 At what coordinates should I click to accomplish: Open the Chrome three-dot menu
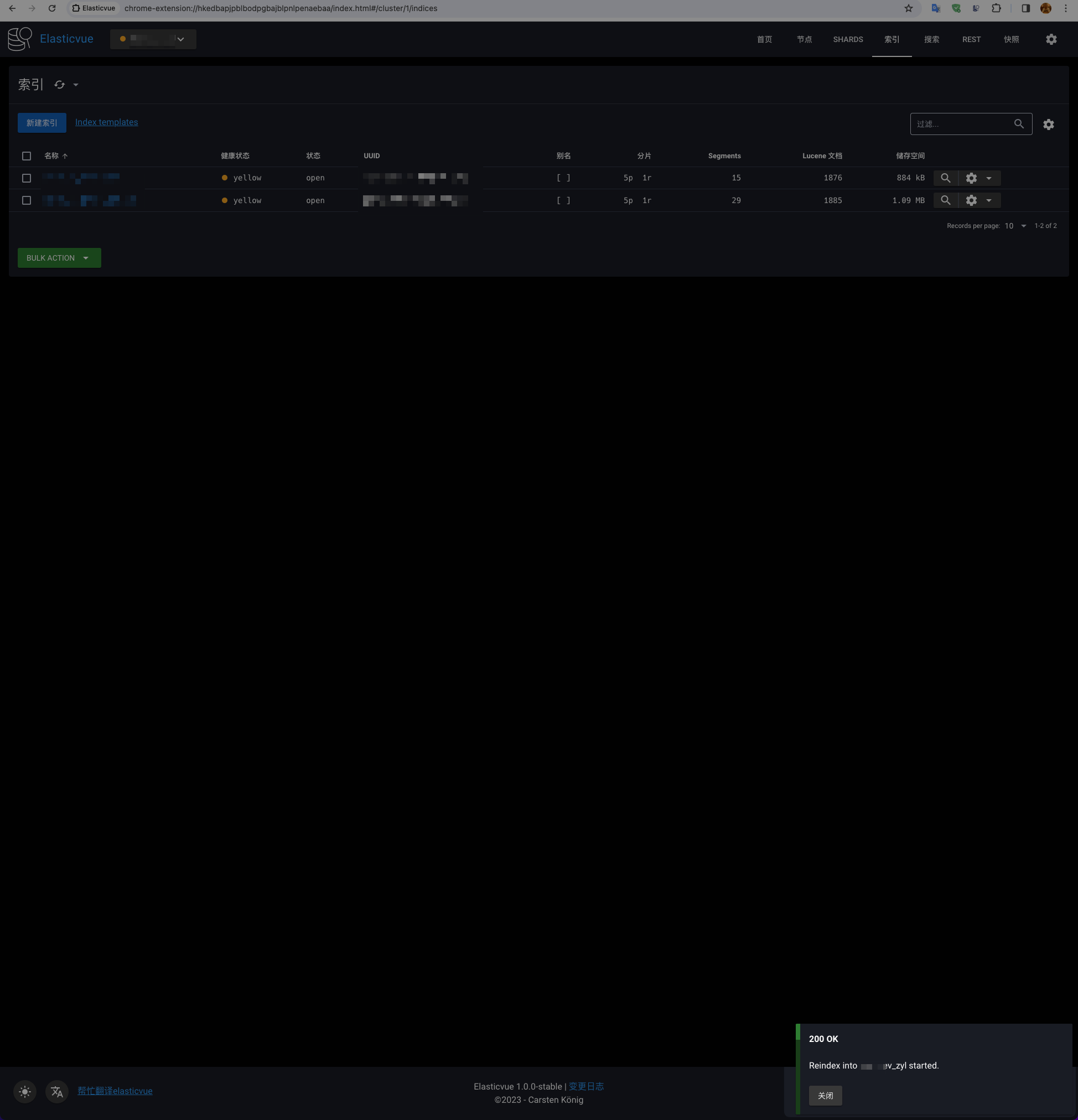point(1065,8)
